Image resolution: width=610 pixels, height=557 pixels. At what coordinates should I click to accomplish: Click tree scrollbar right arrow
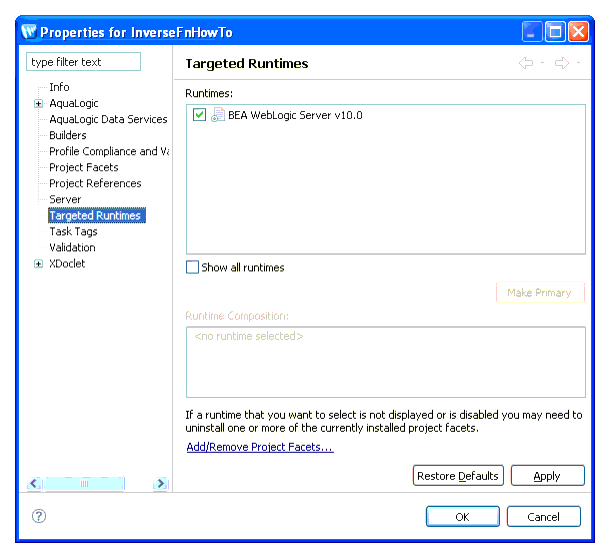click(161, 483)
